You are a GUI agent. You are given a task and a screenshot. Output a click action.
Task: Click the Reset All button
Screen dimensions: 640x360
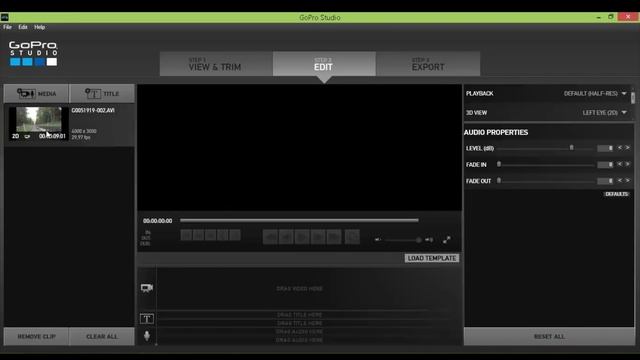(549, 336)
